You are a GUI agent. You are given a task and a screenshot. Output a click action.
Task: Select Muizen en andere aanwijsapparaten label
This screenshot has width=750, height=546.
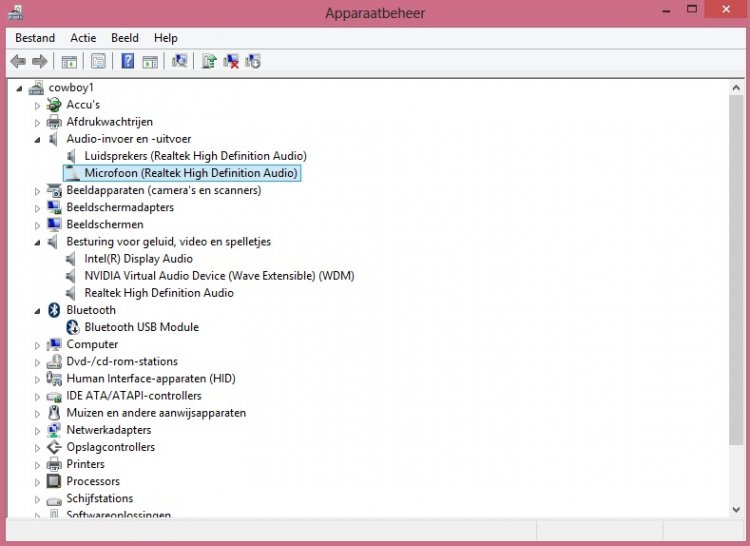click(x=156, y=413)
